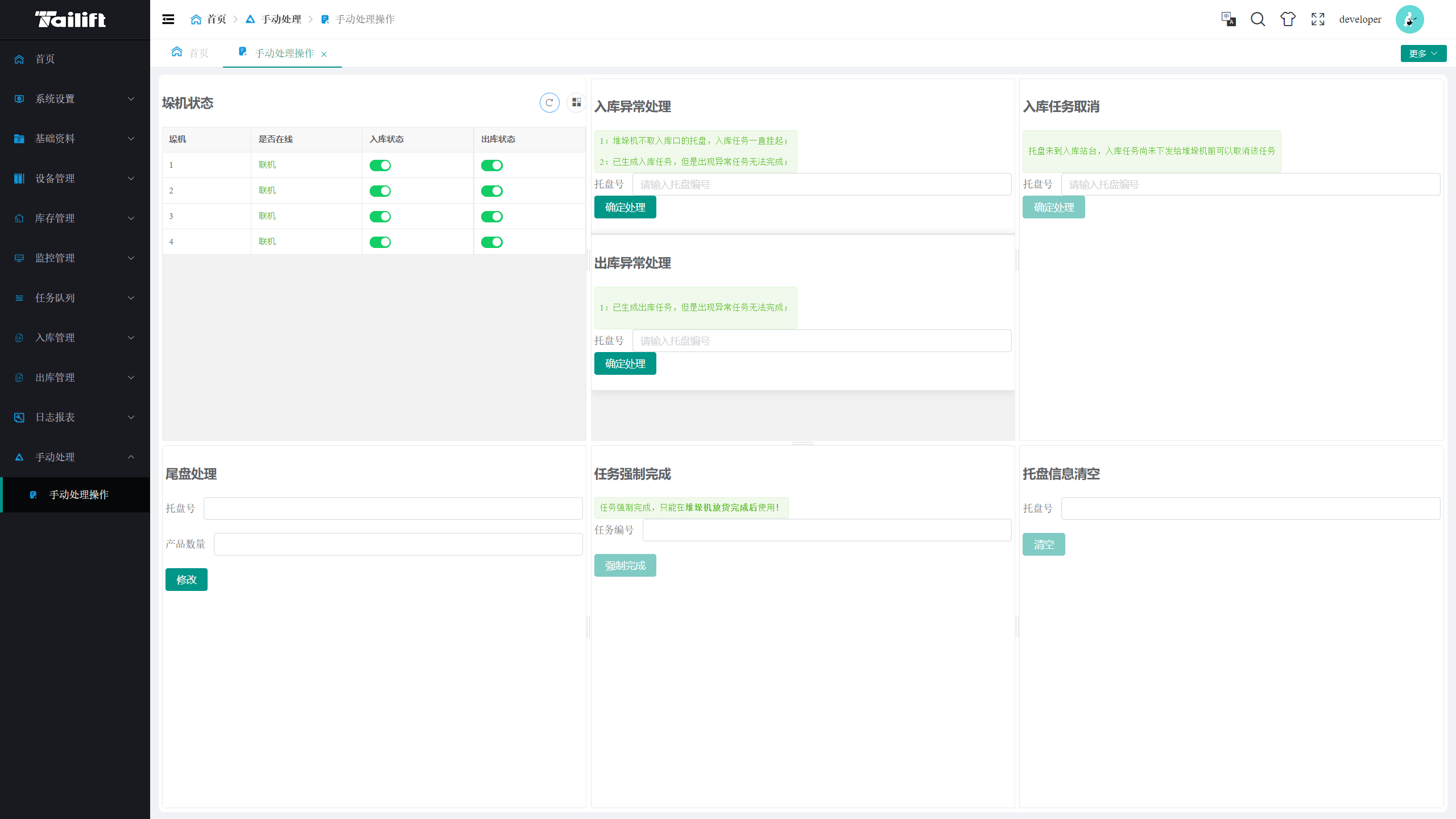Click the user avatar image
1456x819 pixels.
[1409, 19]
